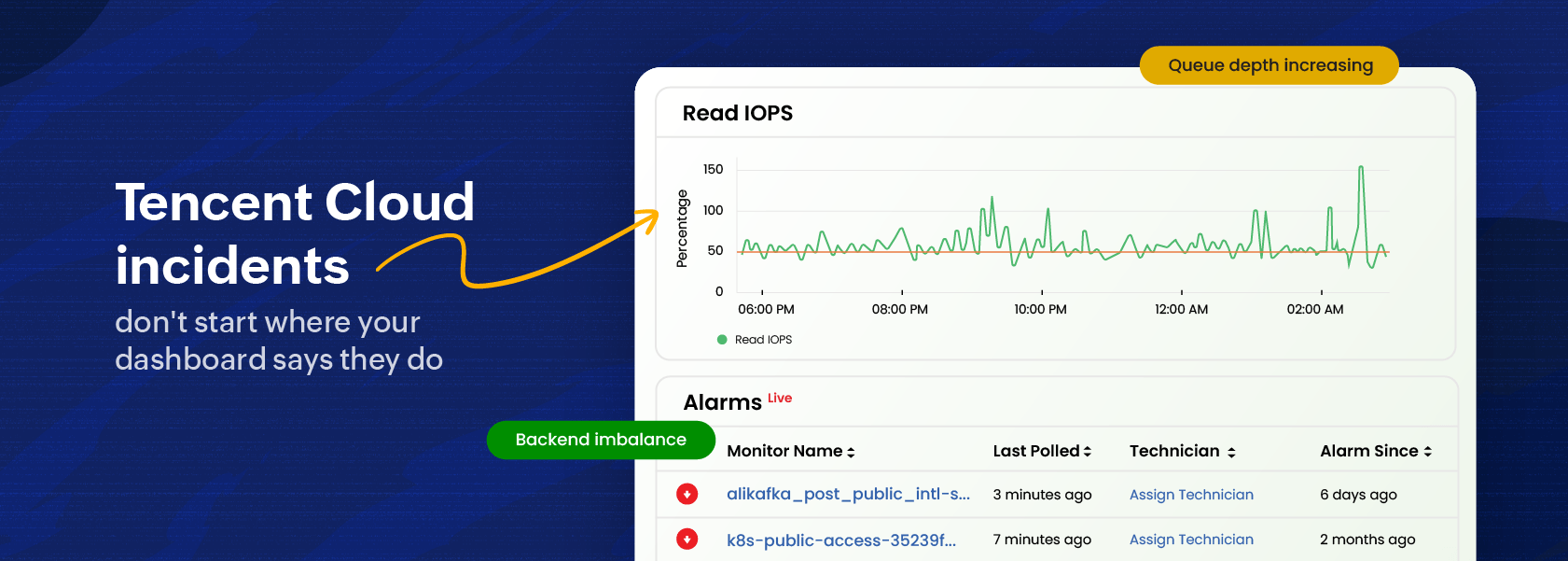Click the Tencent Cloud incidents headline
The image size is (1568, 561).
click(x=295, y=233)
